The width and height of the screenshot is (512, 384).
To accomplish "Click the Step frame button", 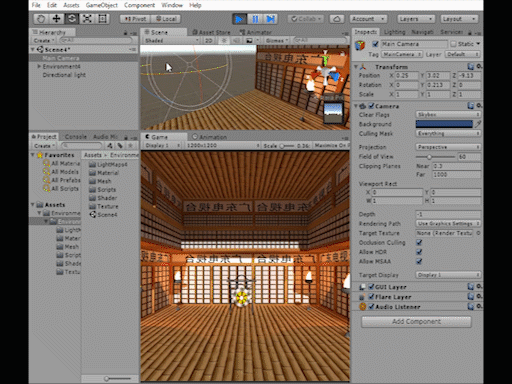I will click(x=270, y=19).
